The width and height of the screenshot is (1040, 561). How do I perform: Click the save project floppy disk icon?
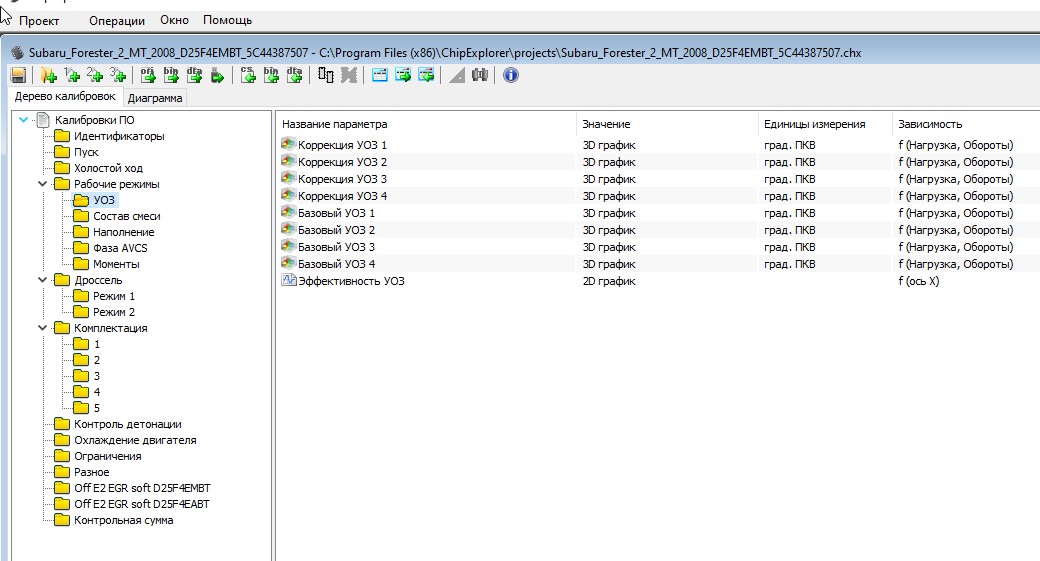(x=18, y=75)
